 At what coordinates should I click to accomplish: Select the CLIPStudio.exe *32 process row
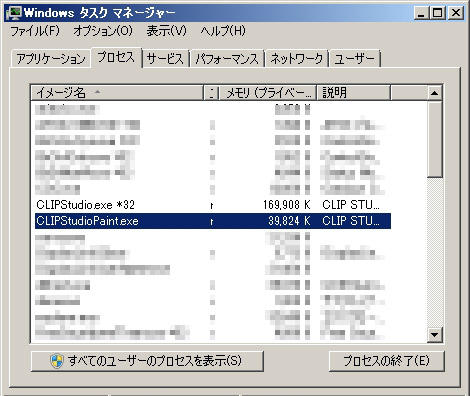213,205
